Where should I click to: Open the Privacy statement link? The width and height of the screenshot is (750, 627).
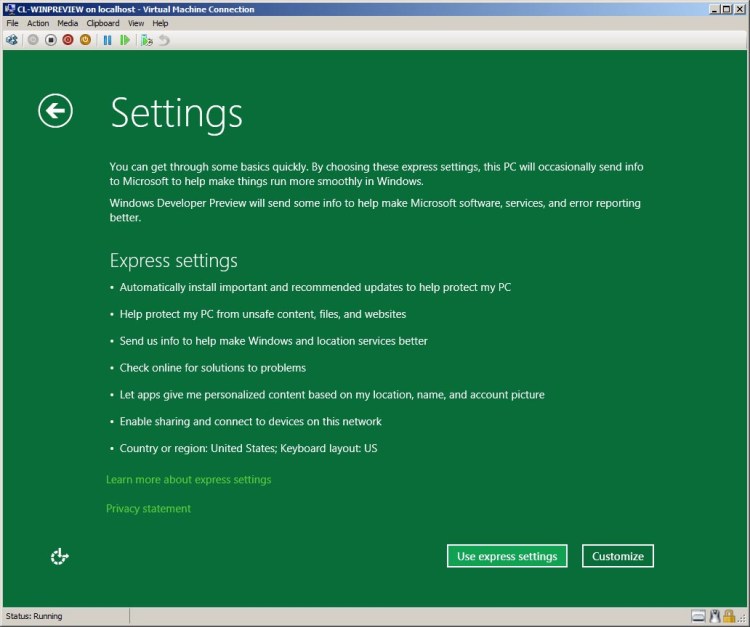pyautogui.click(x=148, y=509)
